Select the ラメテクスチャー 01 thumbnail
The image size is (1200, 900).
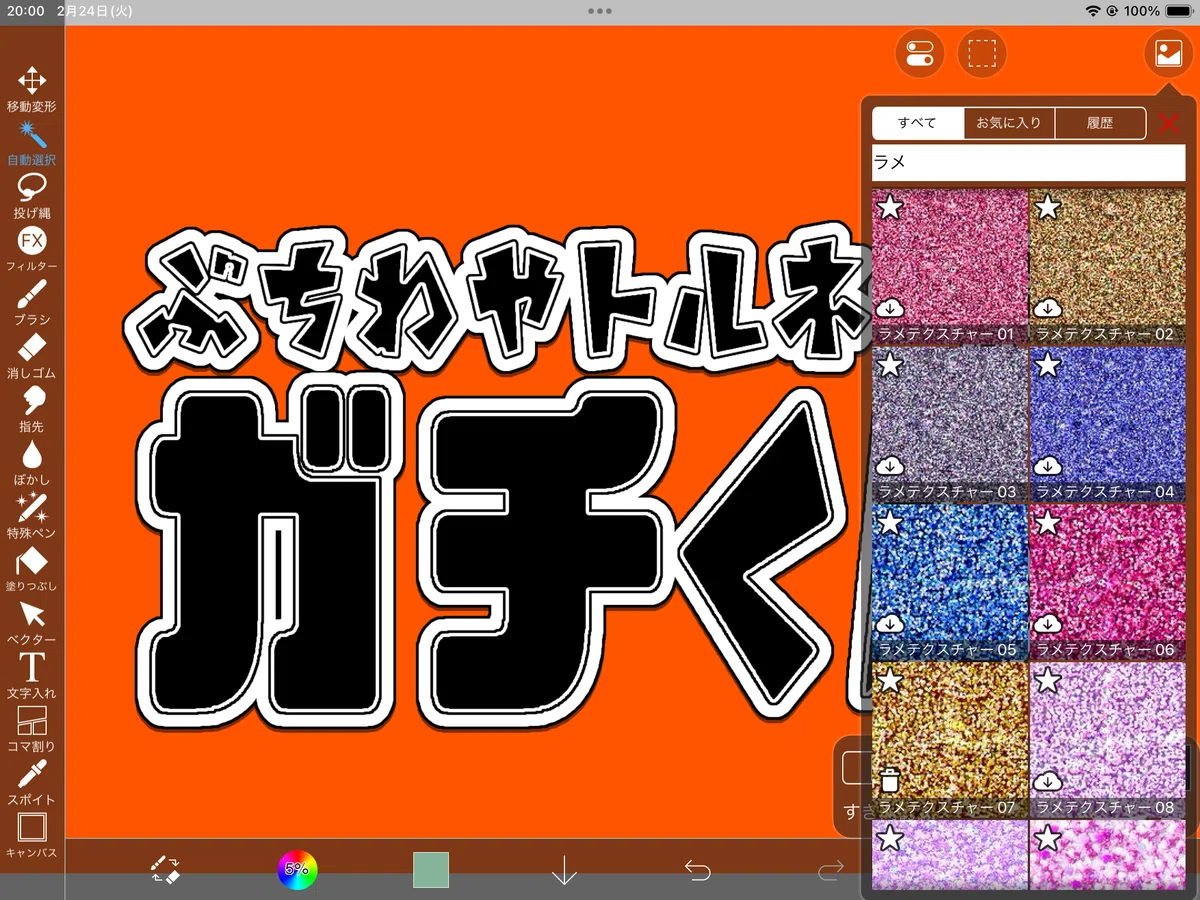coord(950,267)
